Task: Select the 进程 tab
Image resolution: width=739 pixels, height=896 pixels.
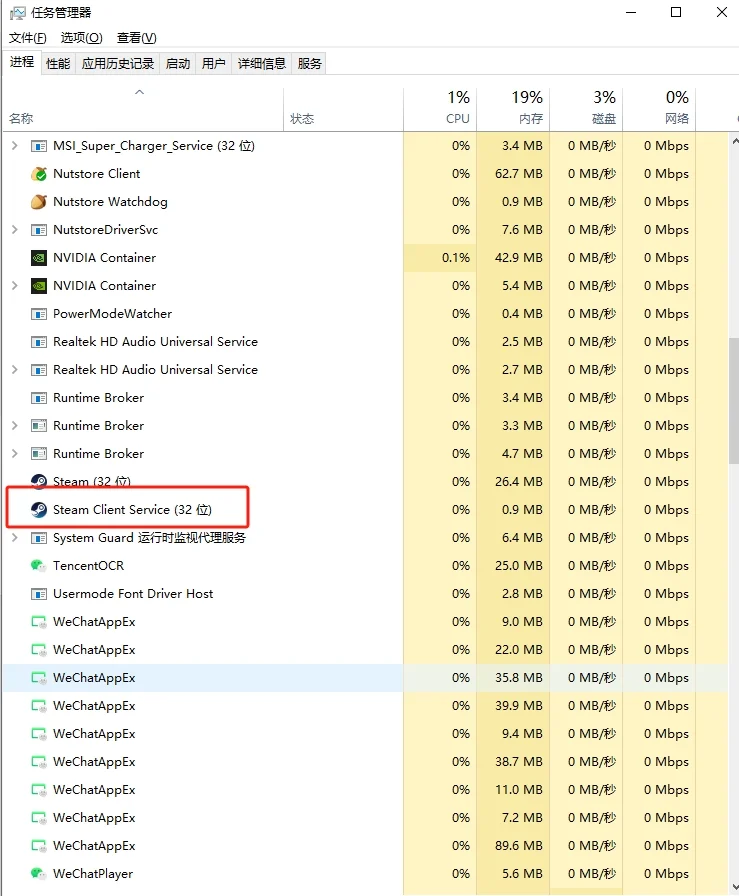Action: point(22,62)
